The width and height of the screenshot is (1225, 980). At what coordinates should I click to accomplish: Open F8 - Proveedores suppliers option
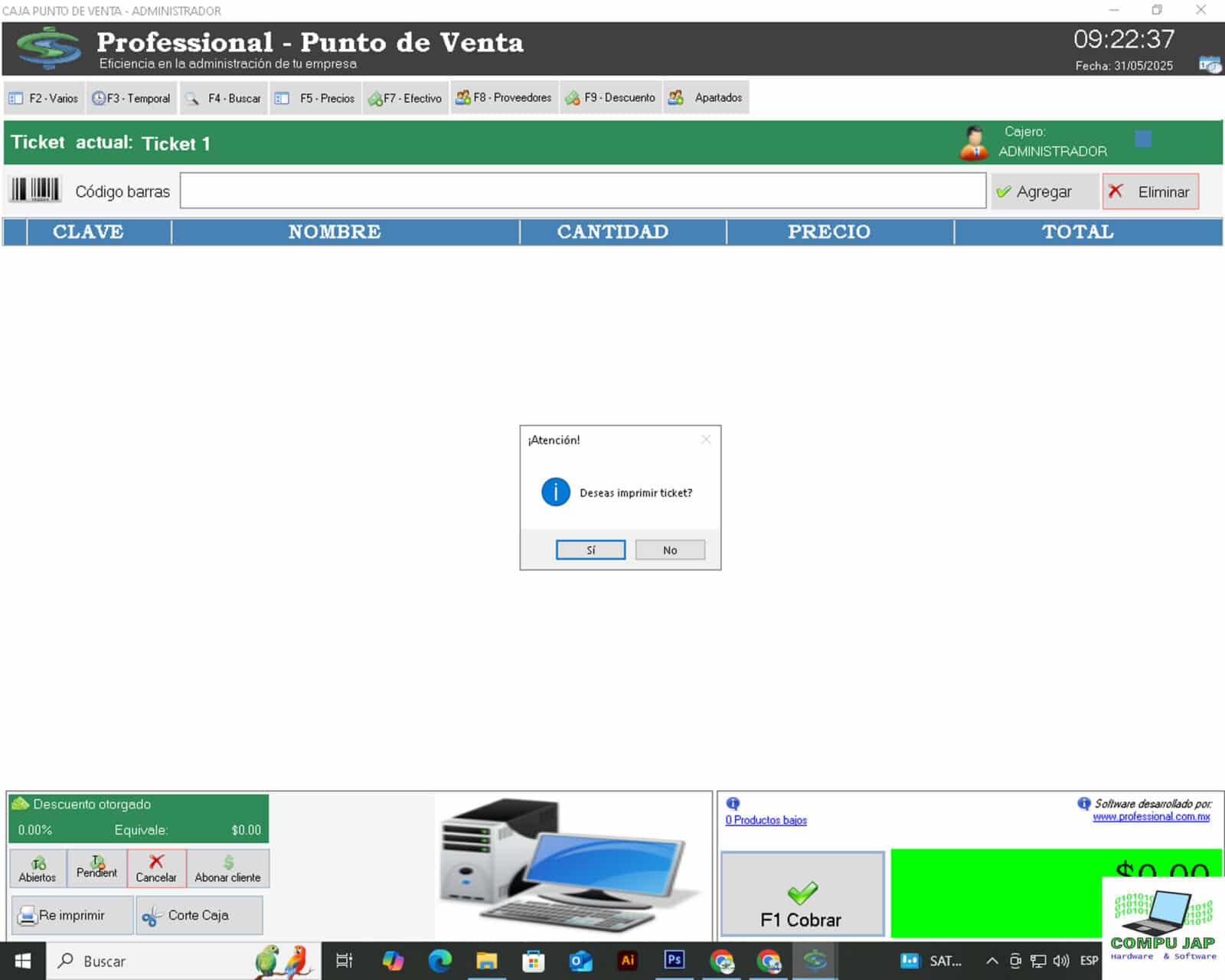pos(504,97)
